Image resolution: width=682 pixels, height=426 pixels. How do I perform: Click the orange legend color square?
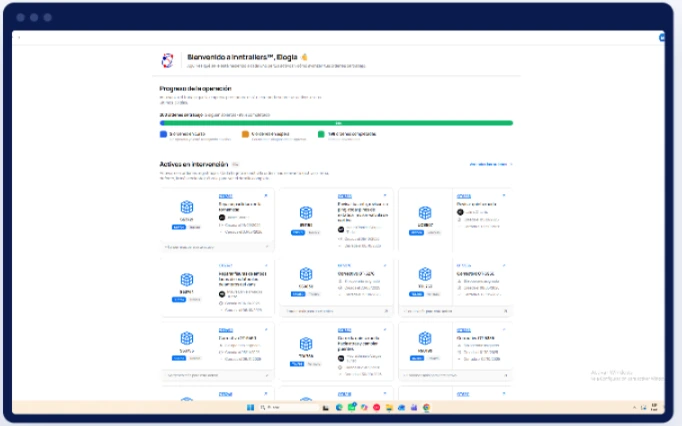coord(245,134)
